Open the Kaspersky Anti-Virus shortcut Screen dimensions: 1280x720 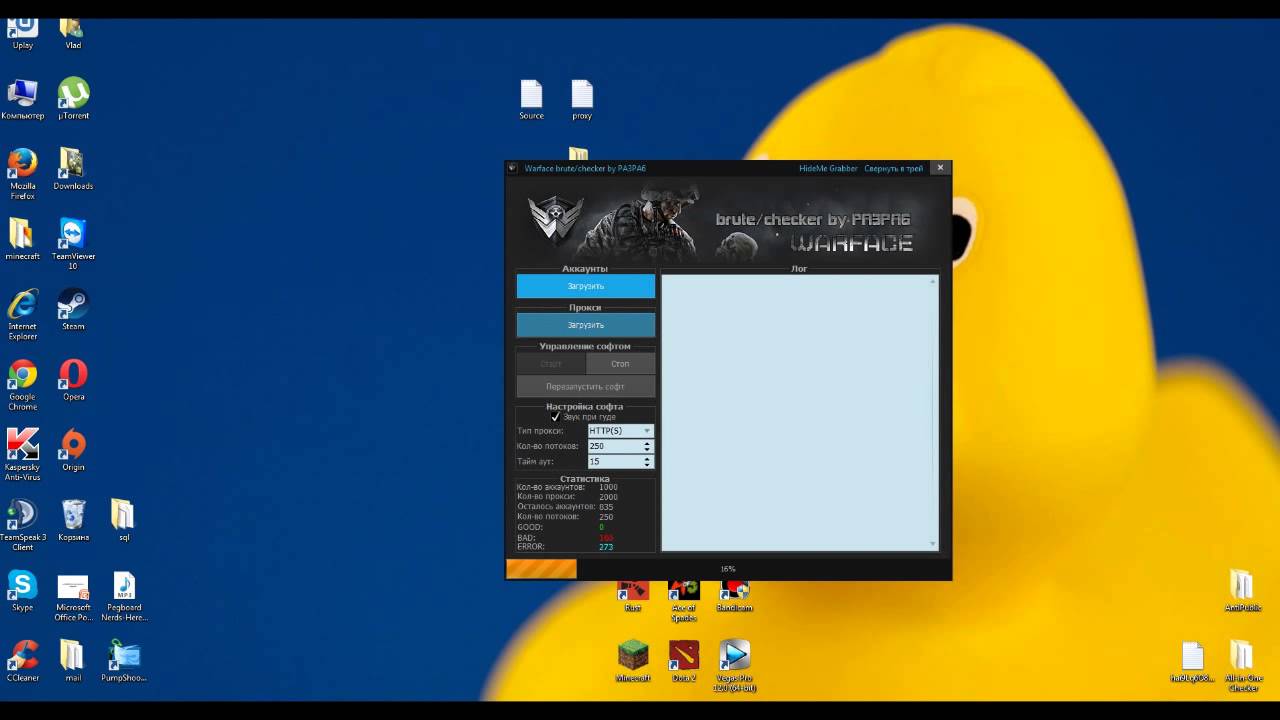pos(22,455)
